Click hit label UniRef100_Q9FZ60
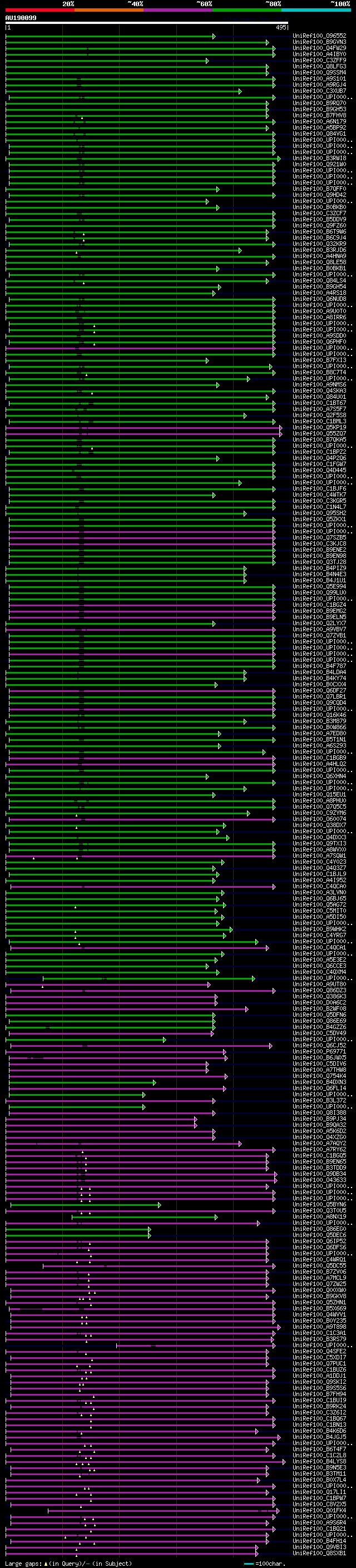Image resolution: width=356 pixels, height=1568 pixels. tap(319, 226)
